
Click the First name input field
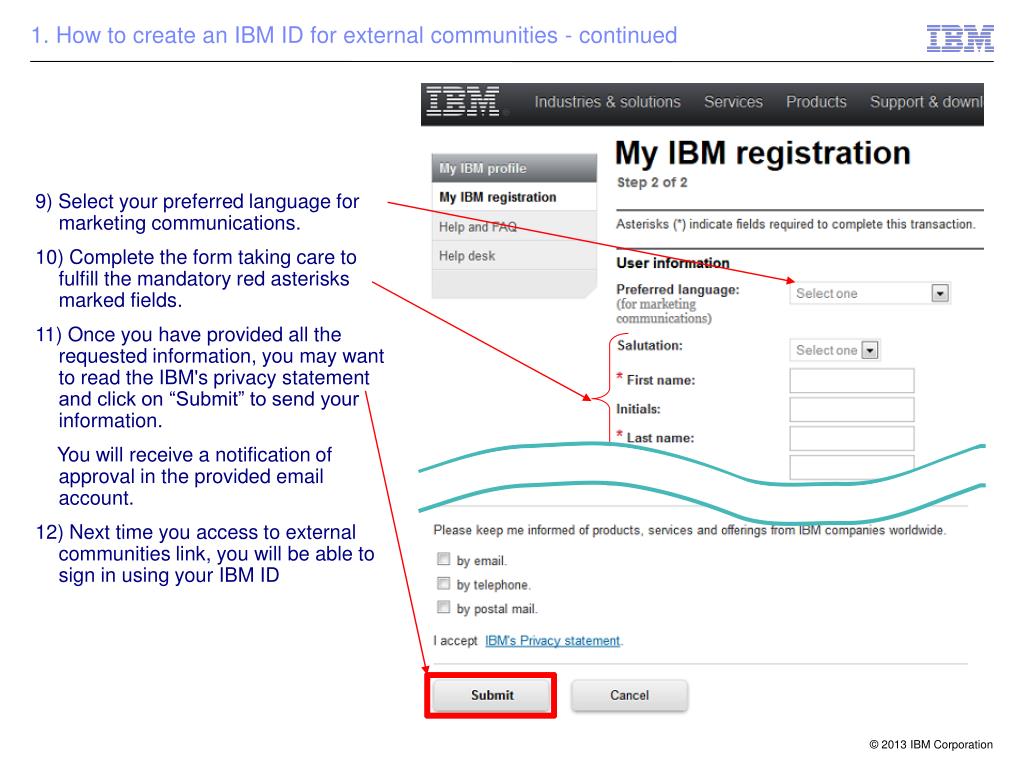[852, 381]
